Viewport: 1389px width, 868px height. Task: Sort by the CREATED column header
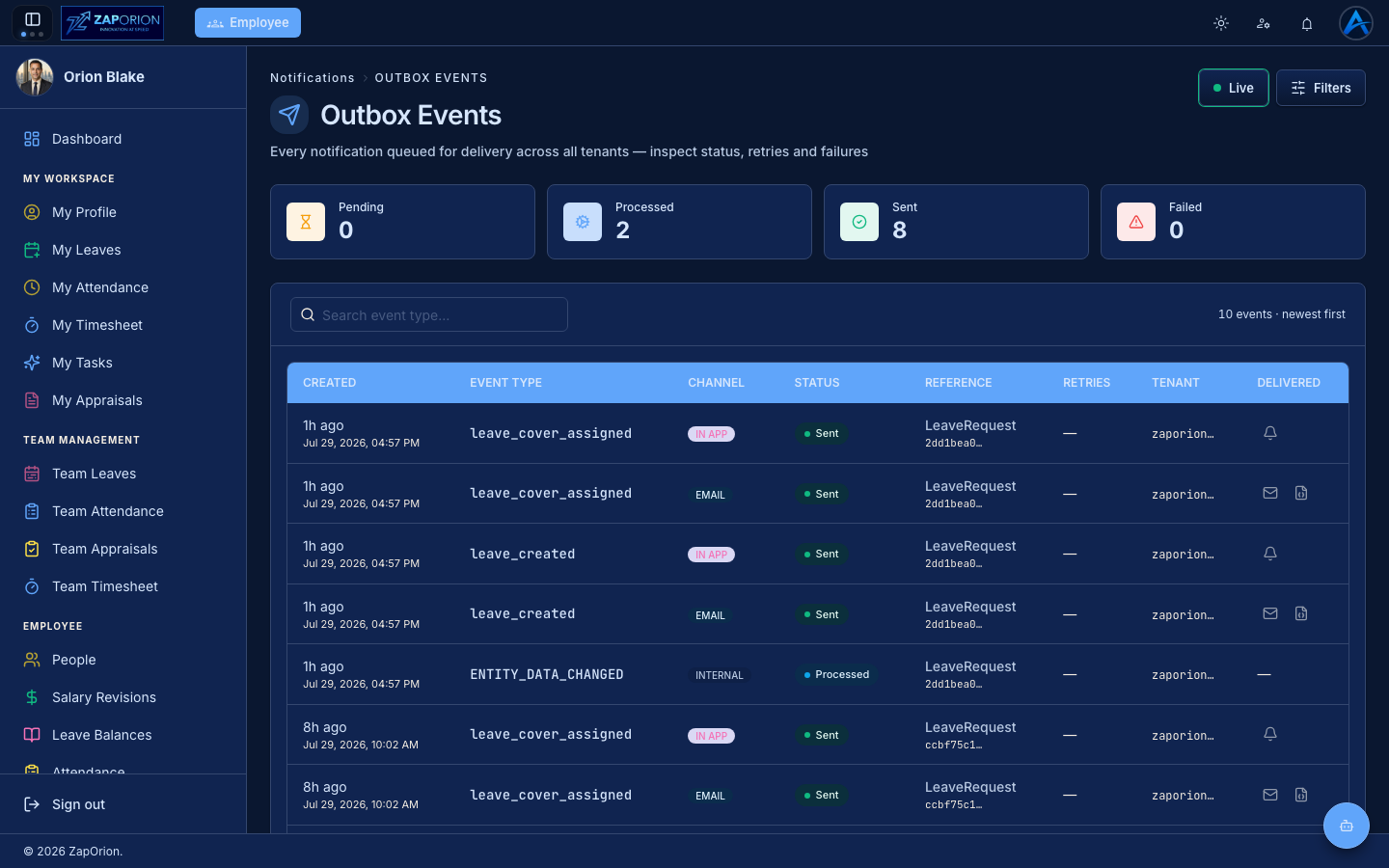pyautogui.click(x=330, y=383)
